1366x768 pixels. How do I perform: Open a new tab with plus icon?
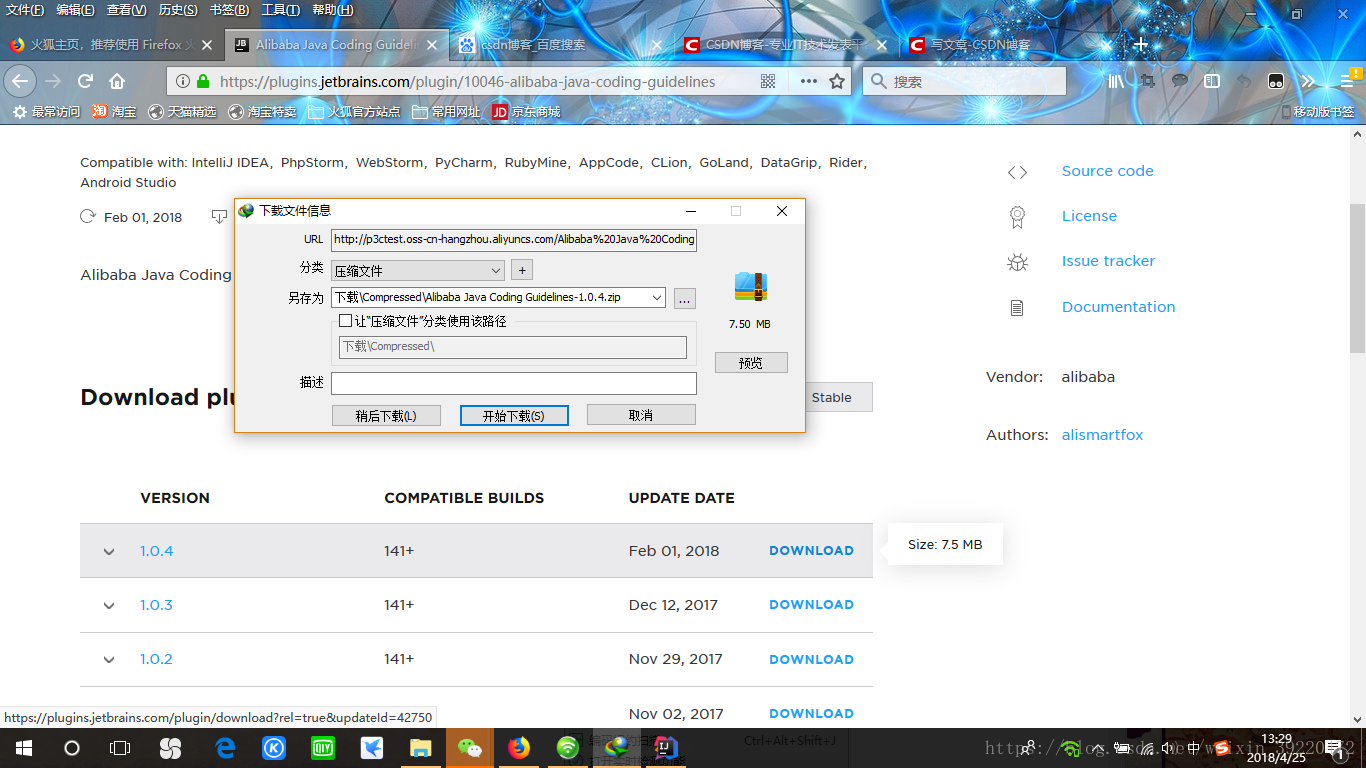pos(1141,44)
